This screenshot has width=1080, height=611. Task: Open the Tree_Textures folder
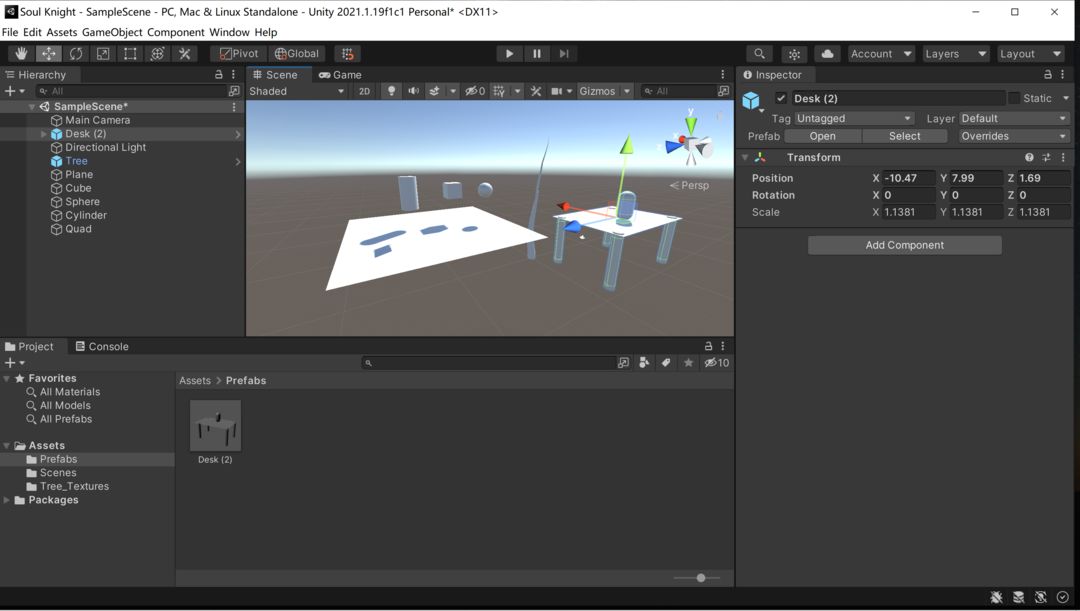(74, 486)
